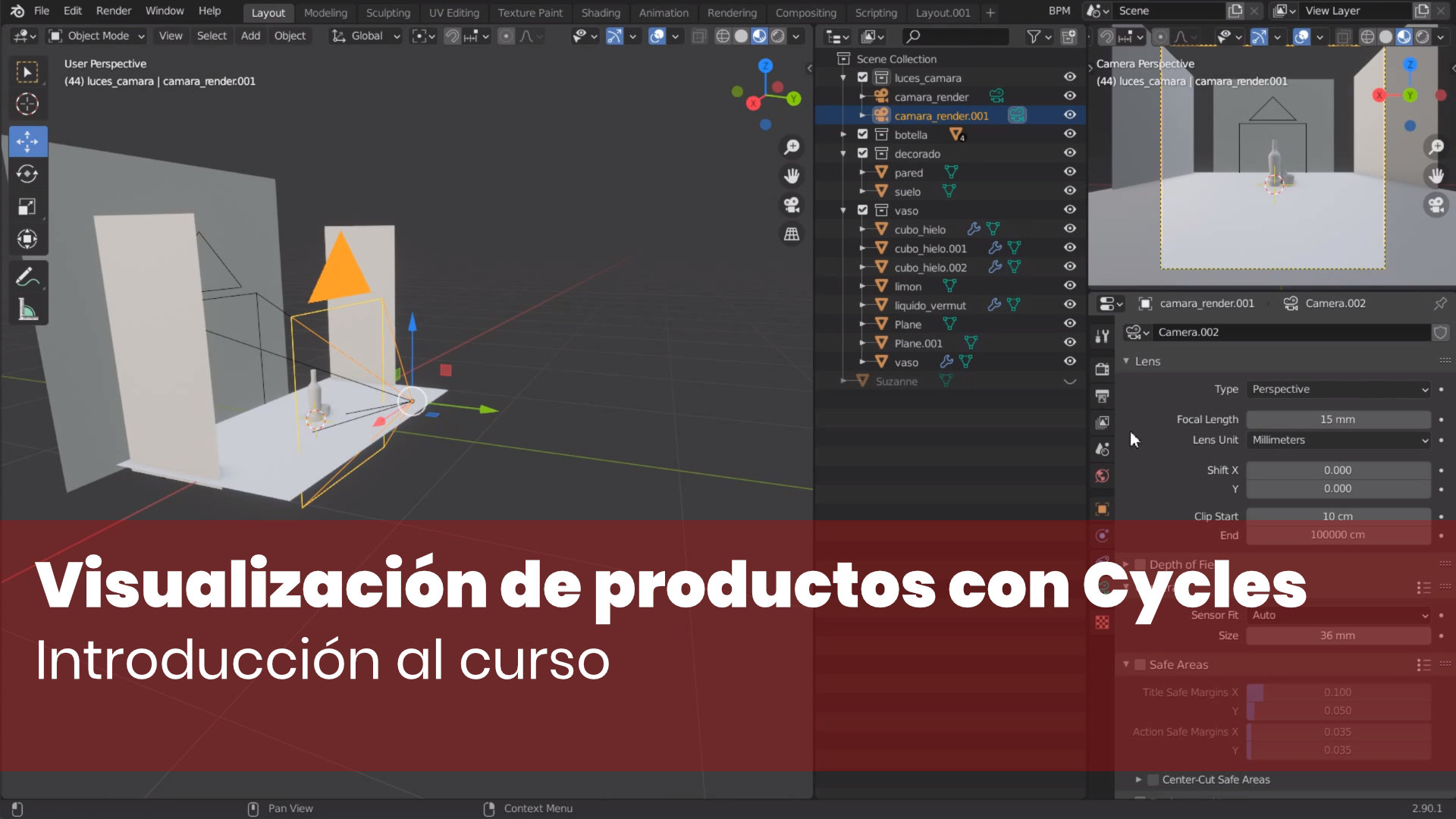Open the Lens Unit Millimeters dropdown
This screenshot has width=1456, height=819.
click(1338, 440)
